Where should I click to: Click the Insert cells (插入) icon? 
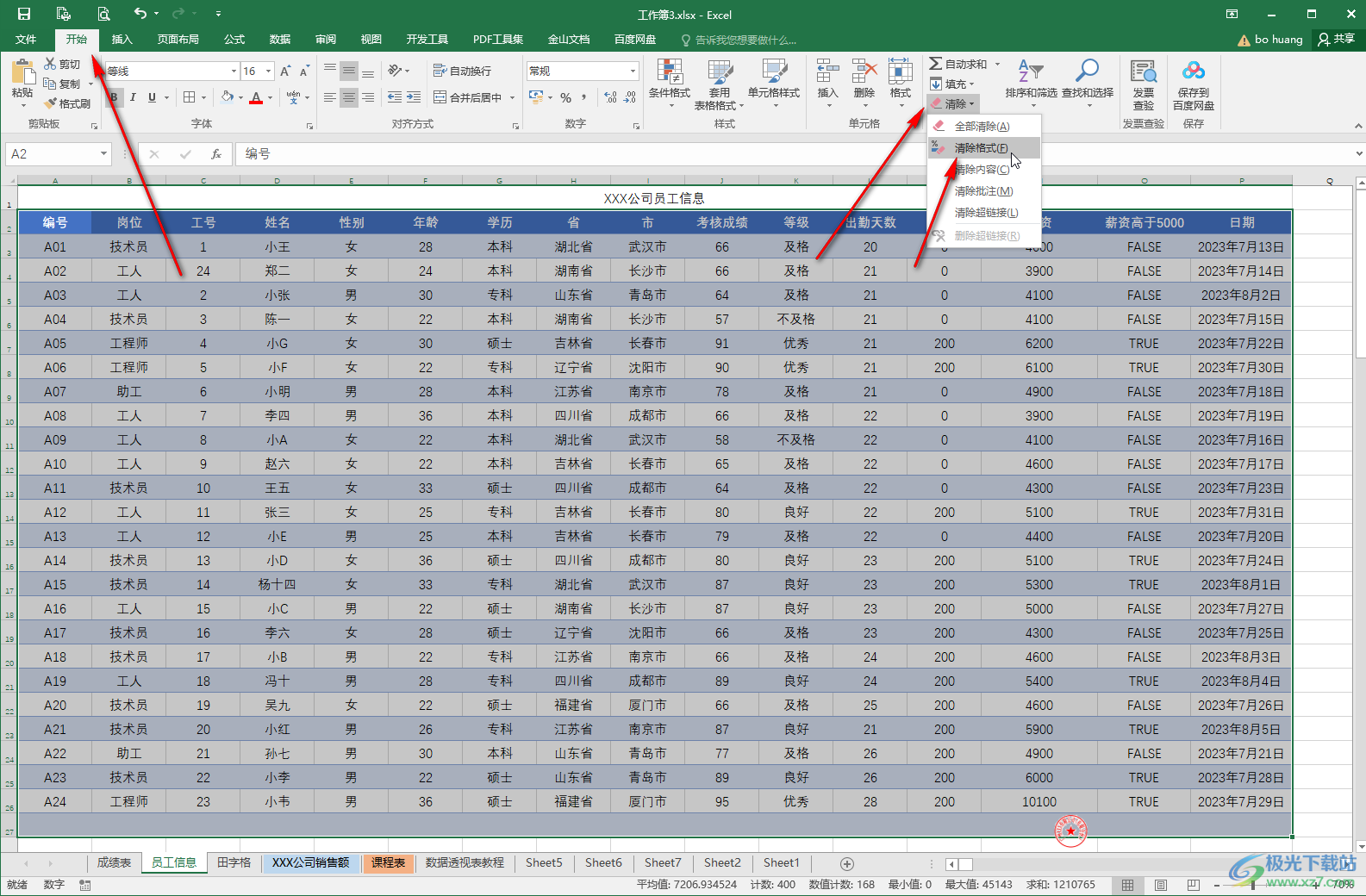click(x=827, y=72)
